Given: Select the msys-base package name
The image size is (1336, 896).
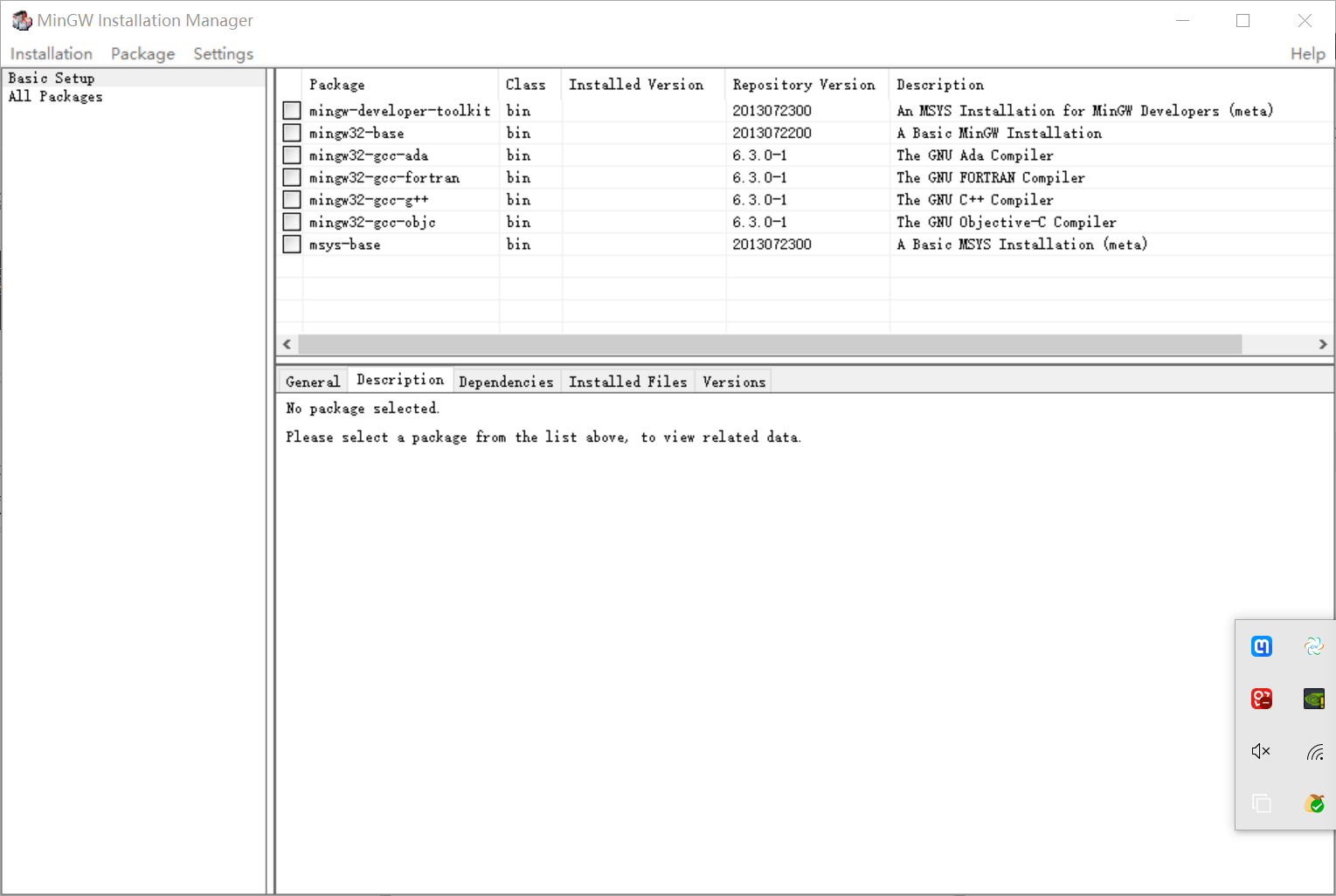Looking at the screenshot, I should pyautogui.click(x=344, y=245).
